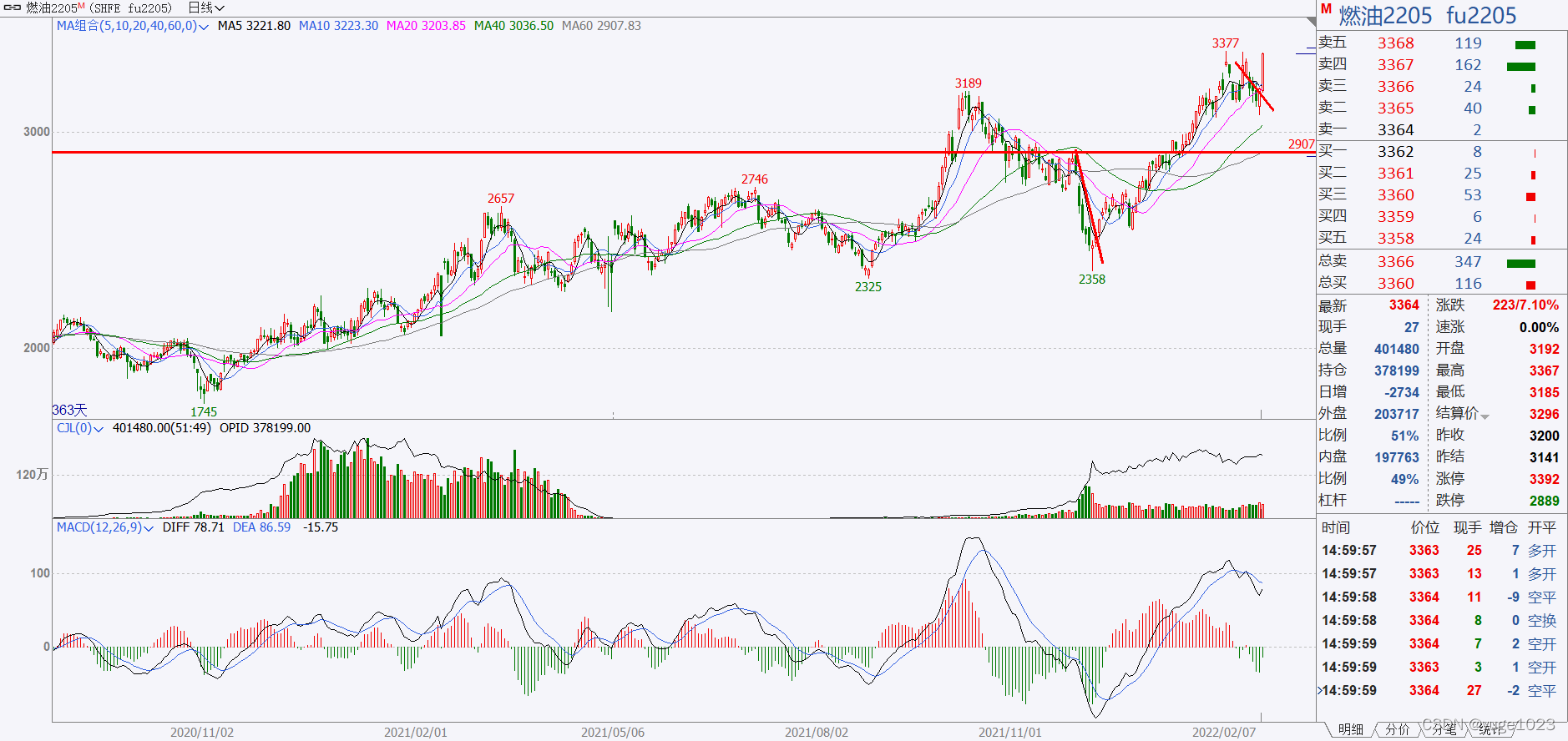This screenshot has width=1568, height=741.
Task: Click the red 2907 horizontal line label
Action: pos(1302,144)
